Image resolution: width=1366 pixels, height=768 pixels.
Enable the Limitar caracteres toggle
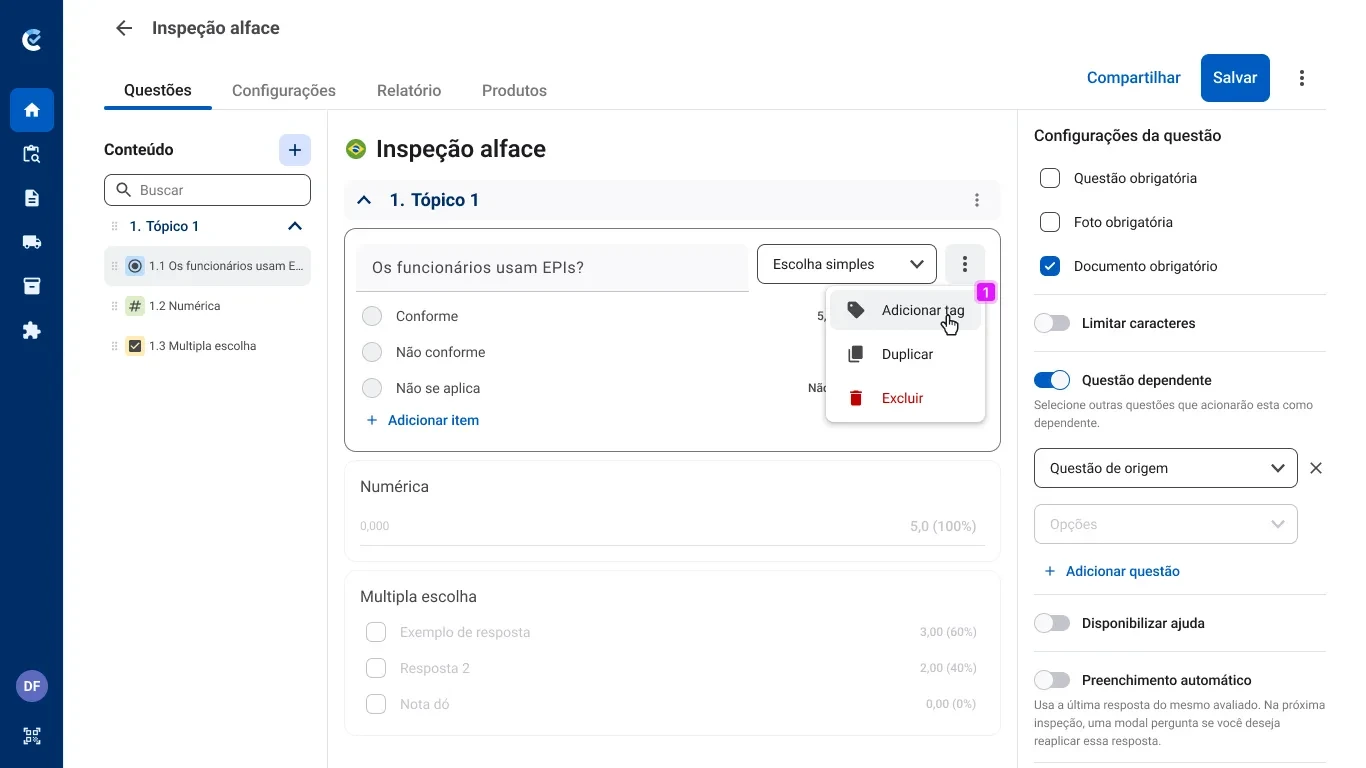1051,323
